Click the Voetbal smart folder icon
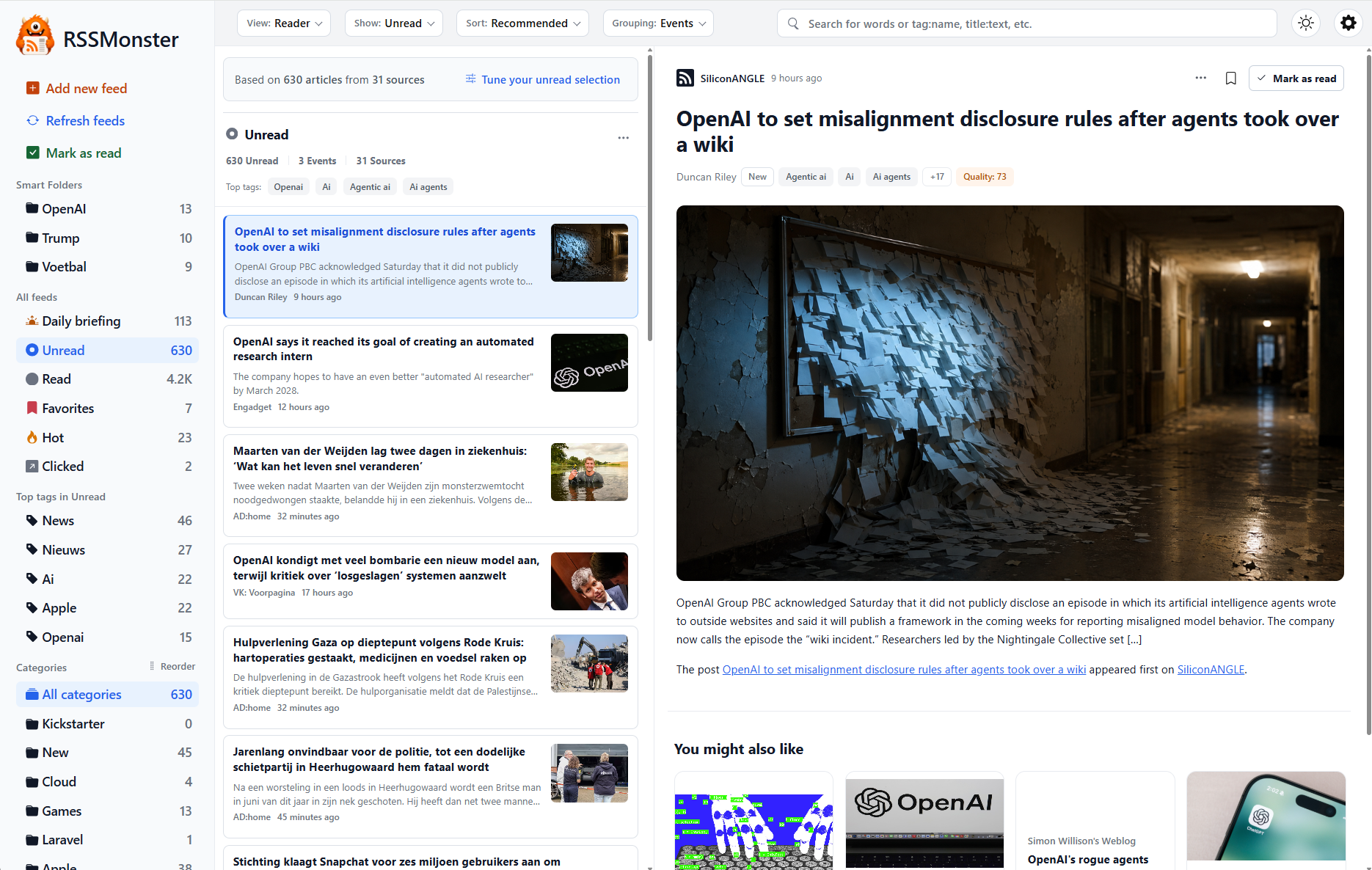This screenshot has height=870, width=1372. (x=32, y=267)
